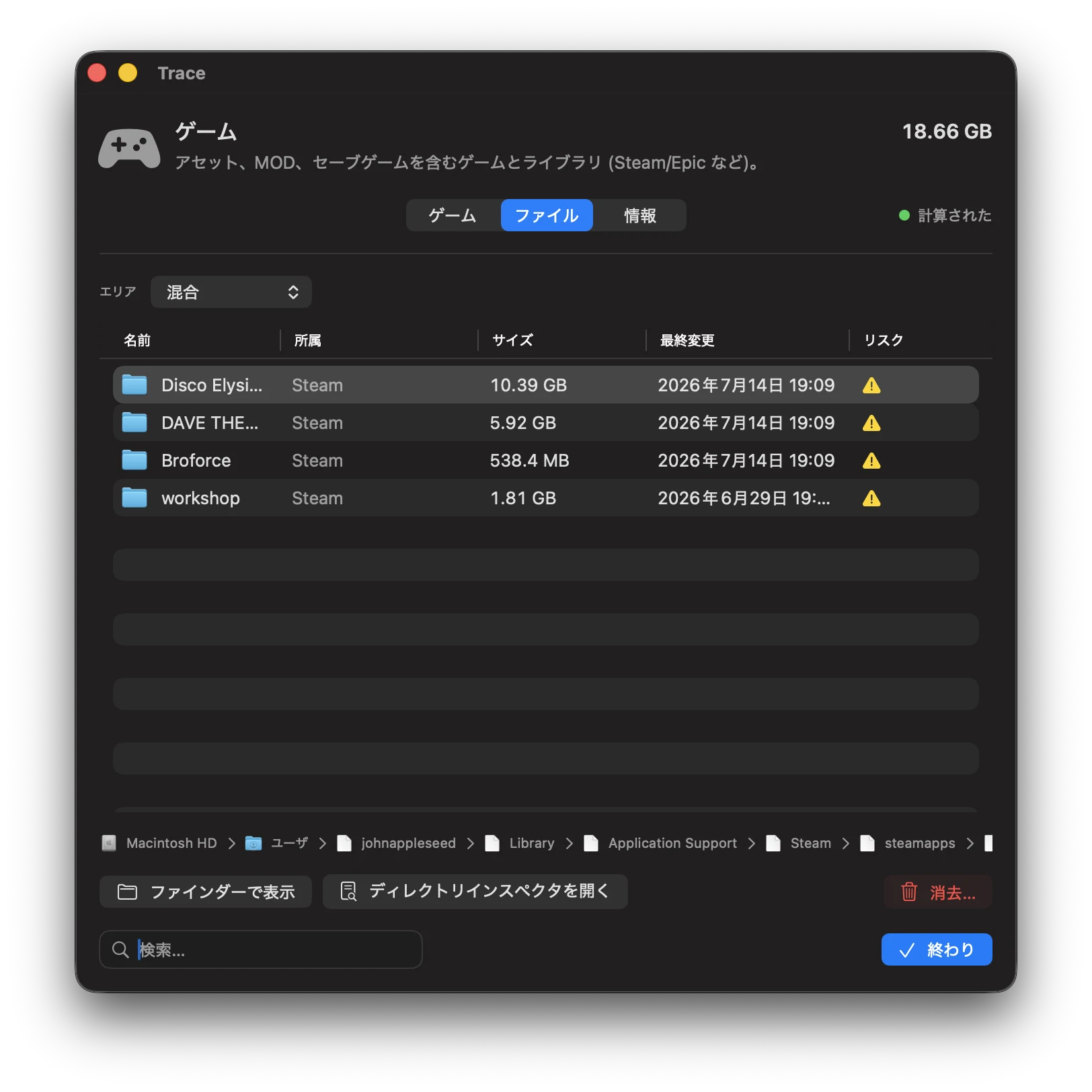Click johnappleseed label in path bar

(408, 843)
